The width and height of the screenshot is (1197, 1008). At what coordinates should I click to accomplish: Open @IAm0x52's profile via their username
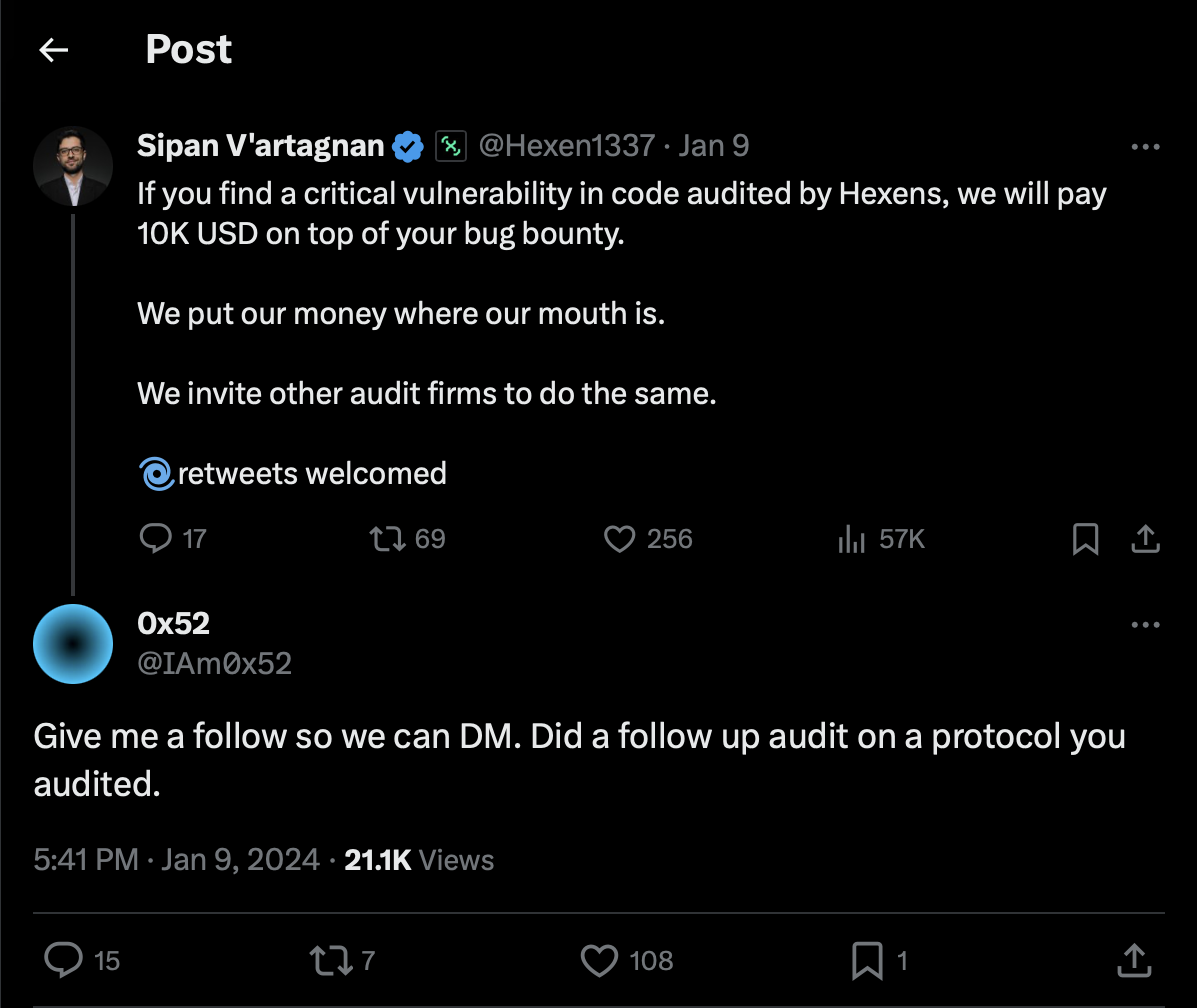click(214, 663)
